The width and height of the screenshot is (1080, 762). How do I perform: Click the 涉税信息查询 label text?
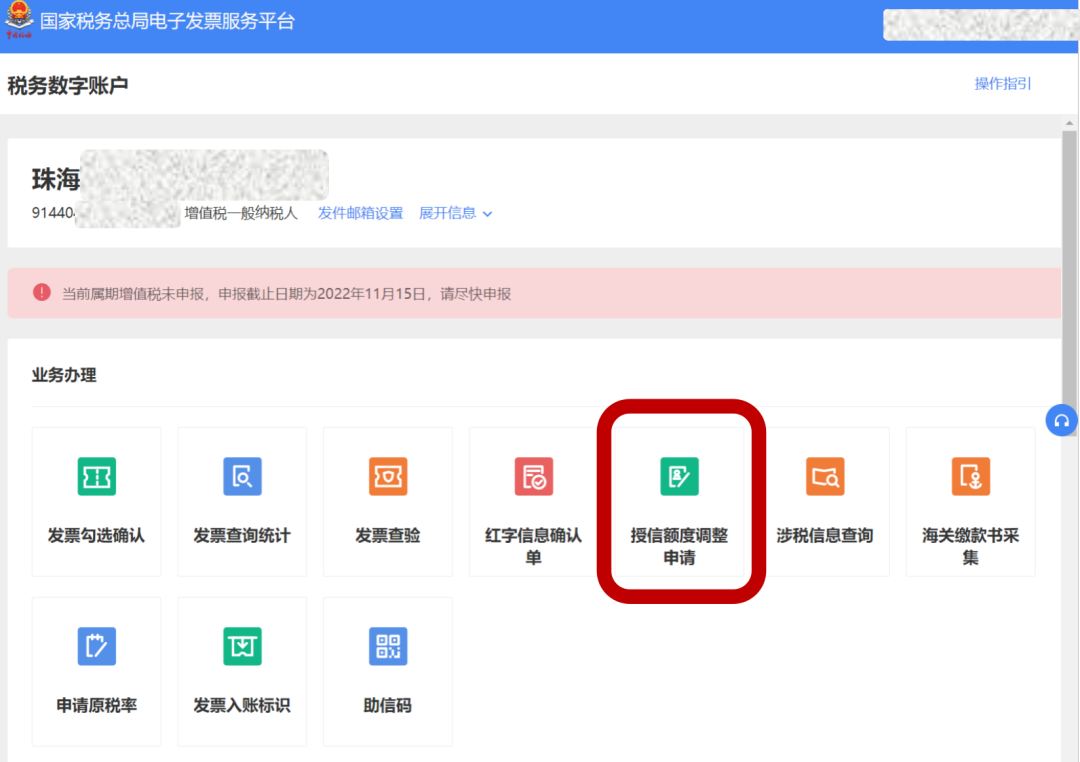tap(825, 535)
